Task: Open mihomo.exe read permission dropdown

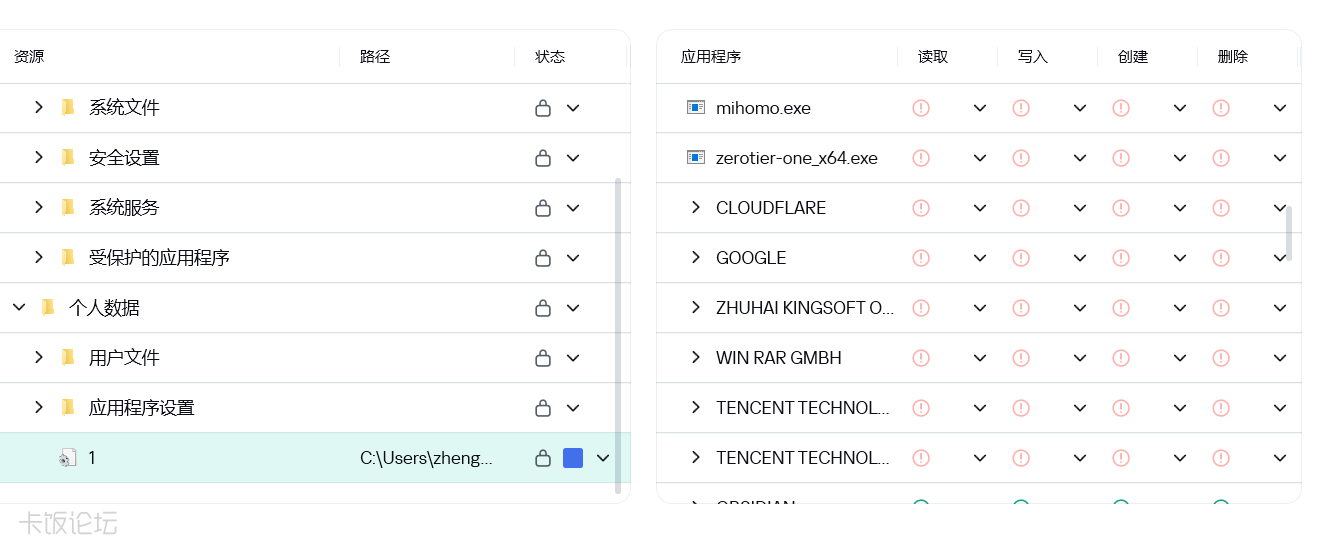Action: click(980, 108)
